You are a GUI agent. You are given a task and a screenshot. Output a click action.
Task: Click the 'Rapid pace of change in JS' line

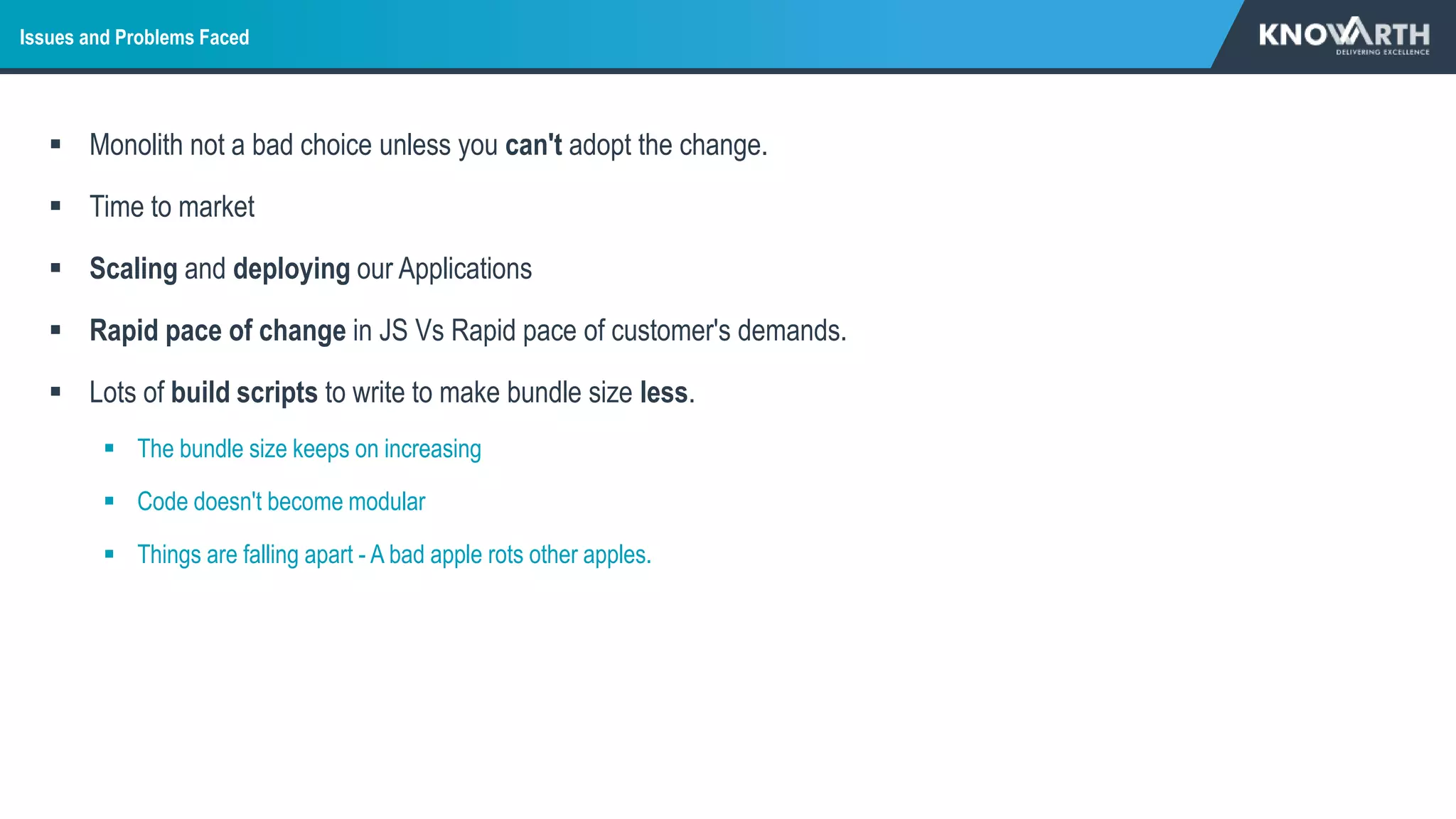468,331
